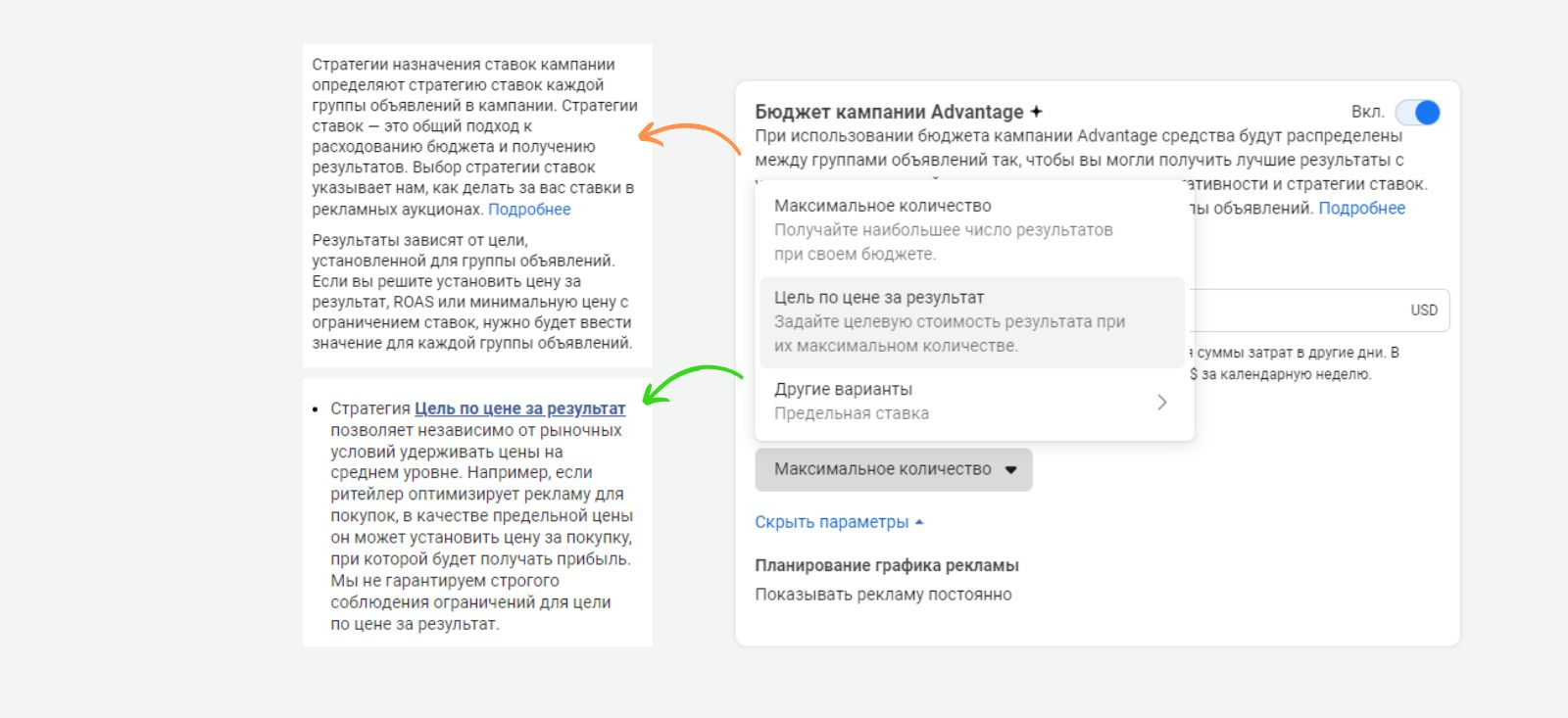Open Подробнее link in bid strategies text
Image resolution: width=1568 pixels, height=718 pixels.
click(529, 210)
